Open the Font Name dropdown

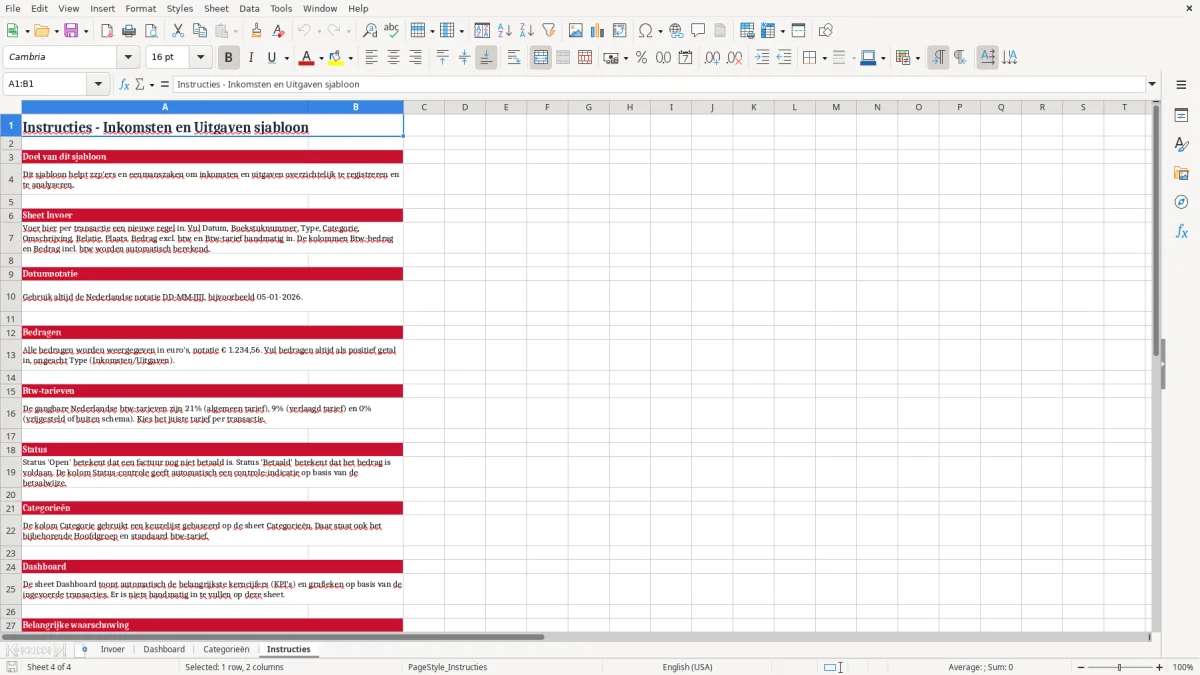128,58
